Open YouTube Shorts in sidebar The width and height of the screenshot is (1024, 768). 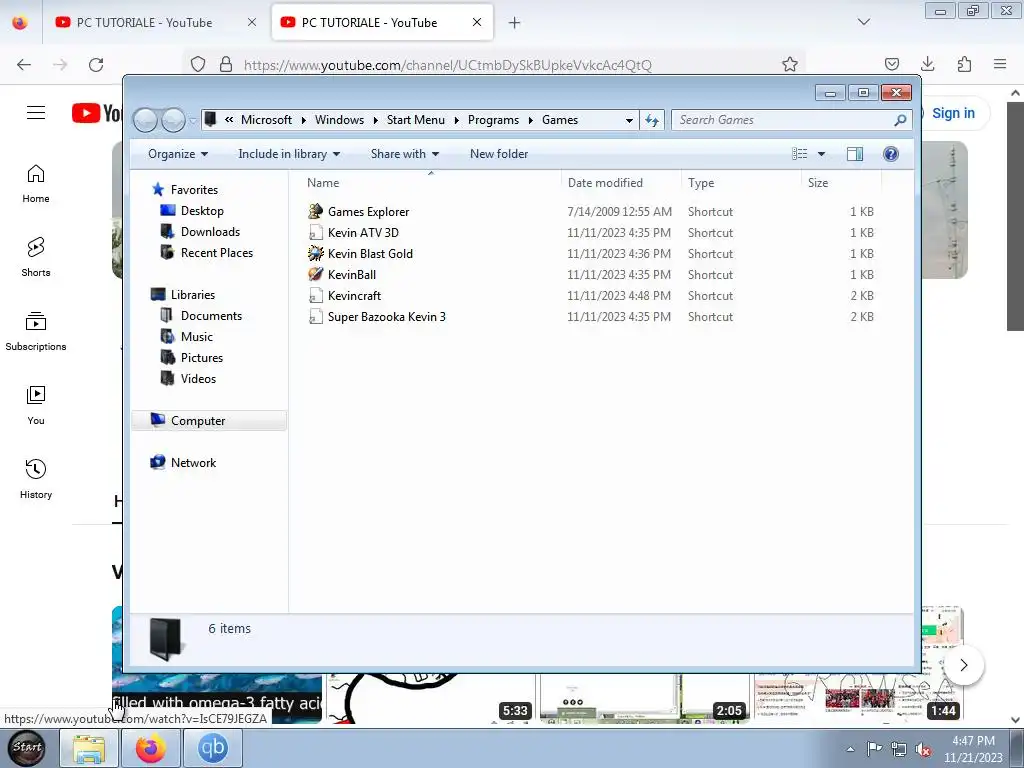tap(36, 257)
